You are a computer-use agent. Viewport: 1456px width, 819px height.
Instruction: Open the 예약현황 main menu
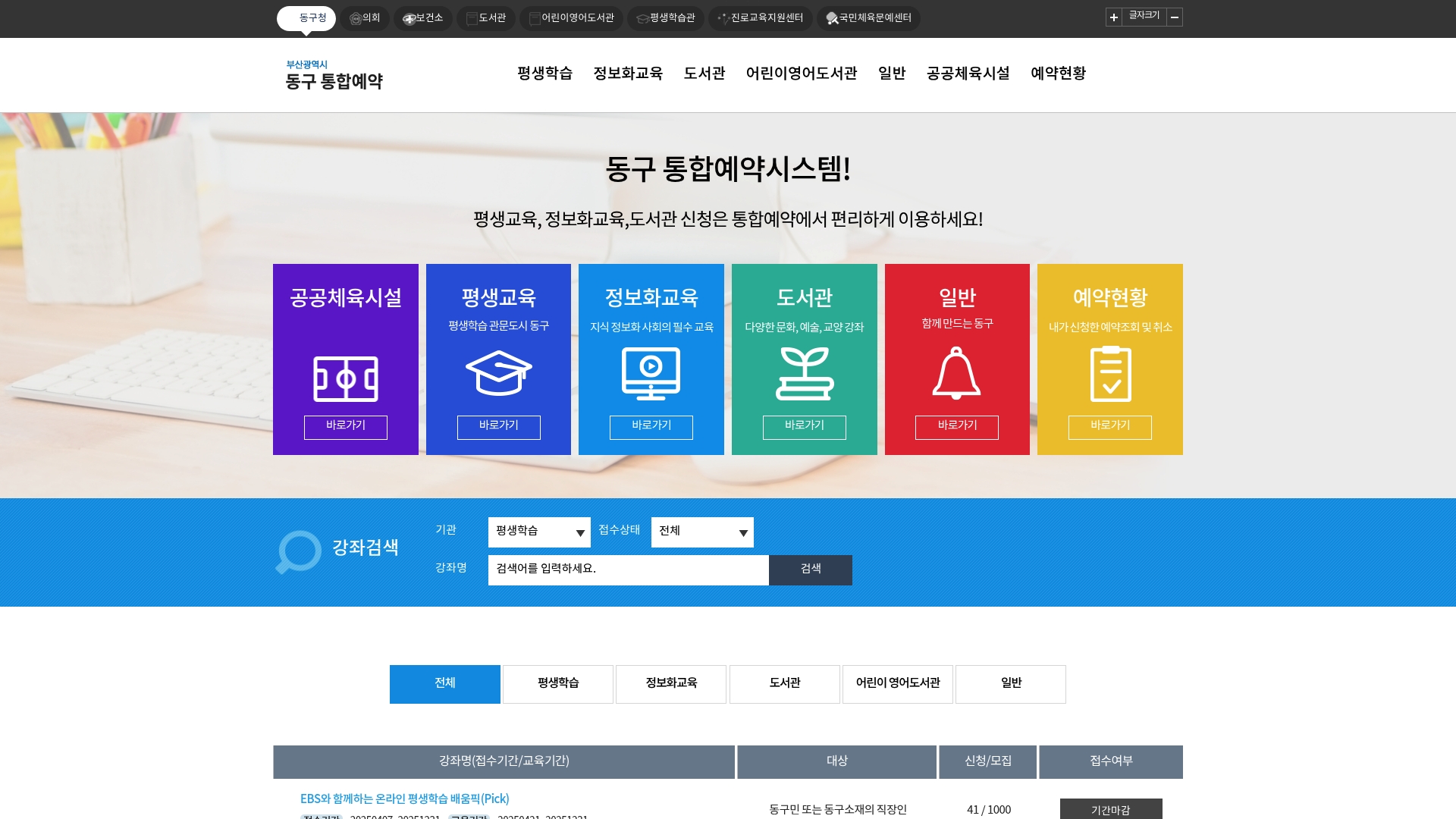coord(1058,74)
